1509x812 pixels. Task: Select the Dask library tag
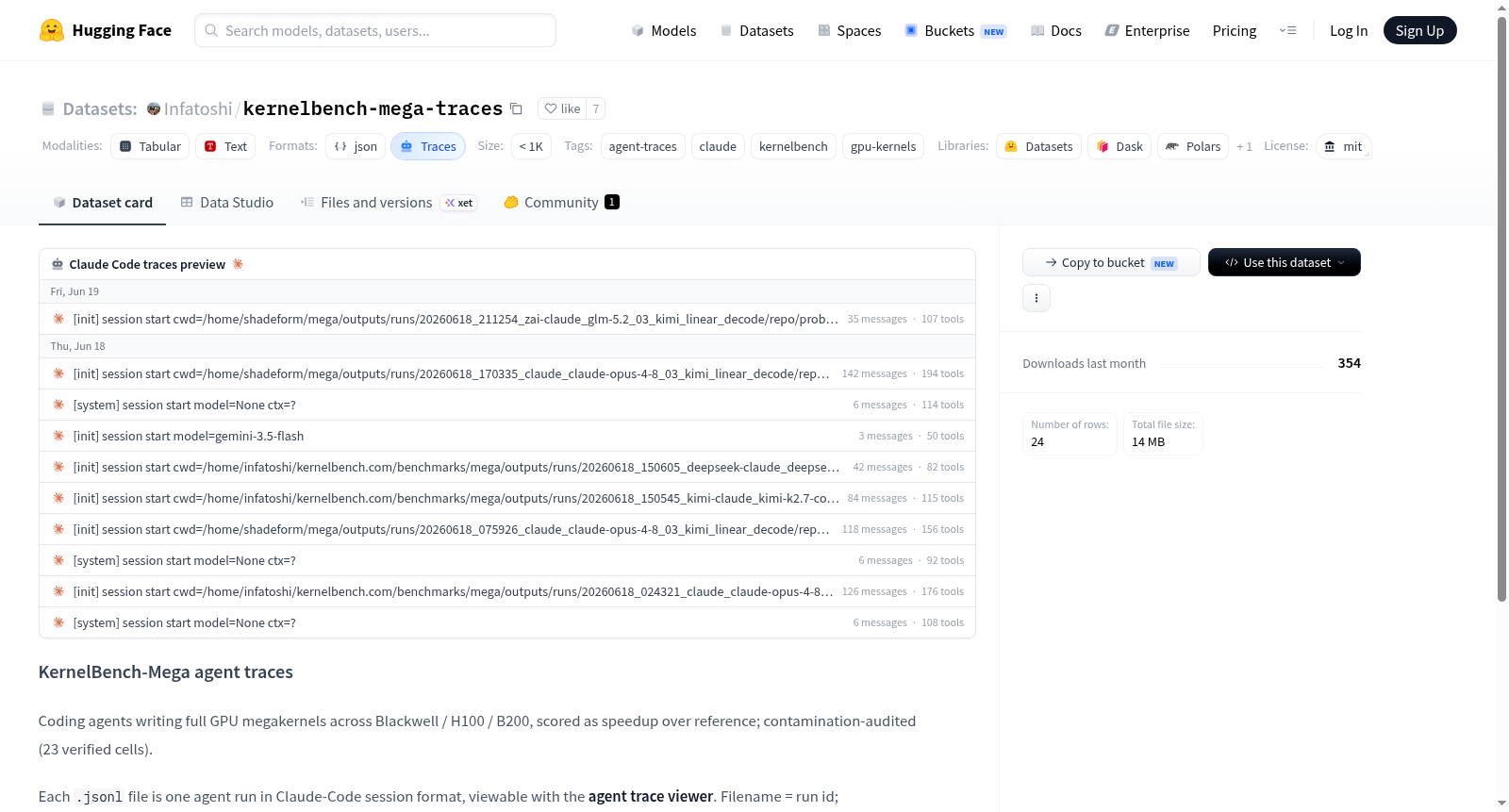pyautogui.click(x=1119, y=146)
